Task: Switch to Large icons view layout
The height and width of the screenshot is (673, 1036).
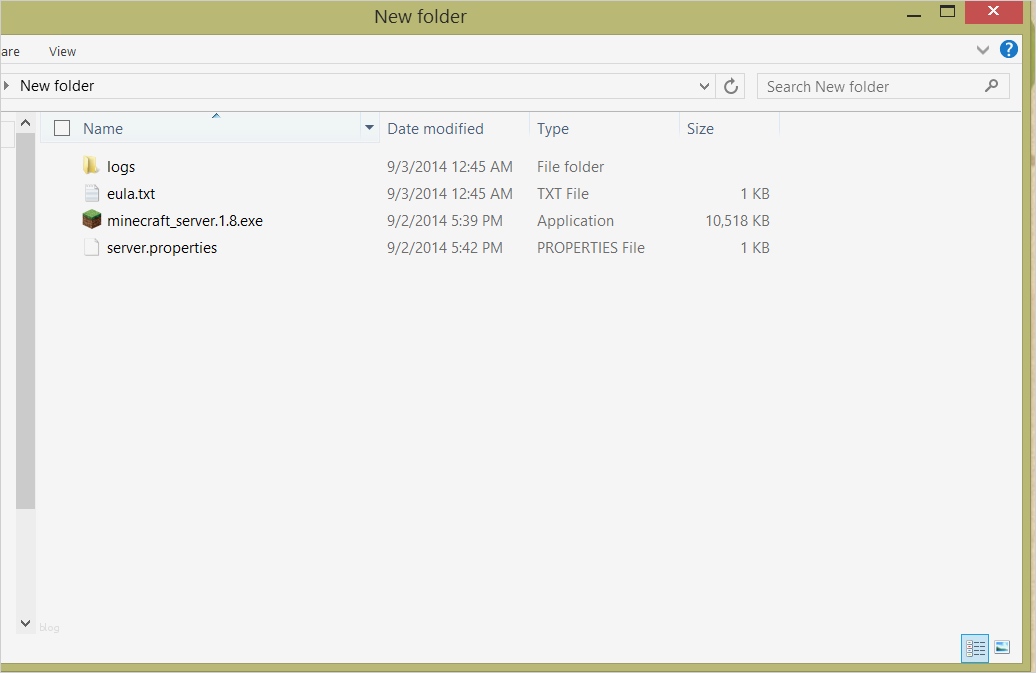Action: [x=1002, y=647]
